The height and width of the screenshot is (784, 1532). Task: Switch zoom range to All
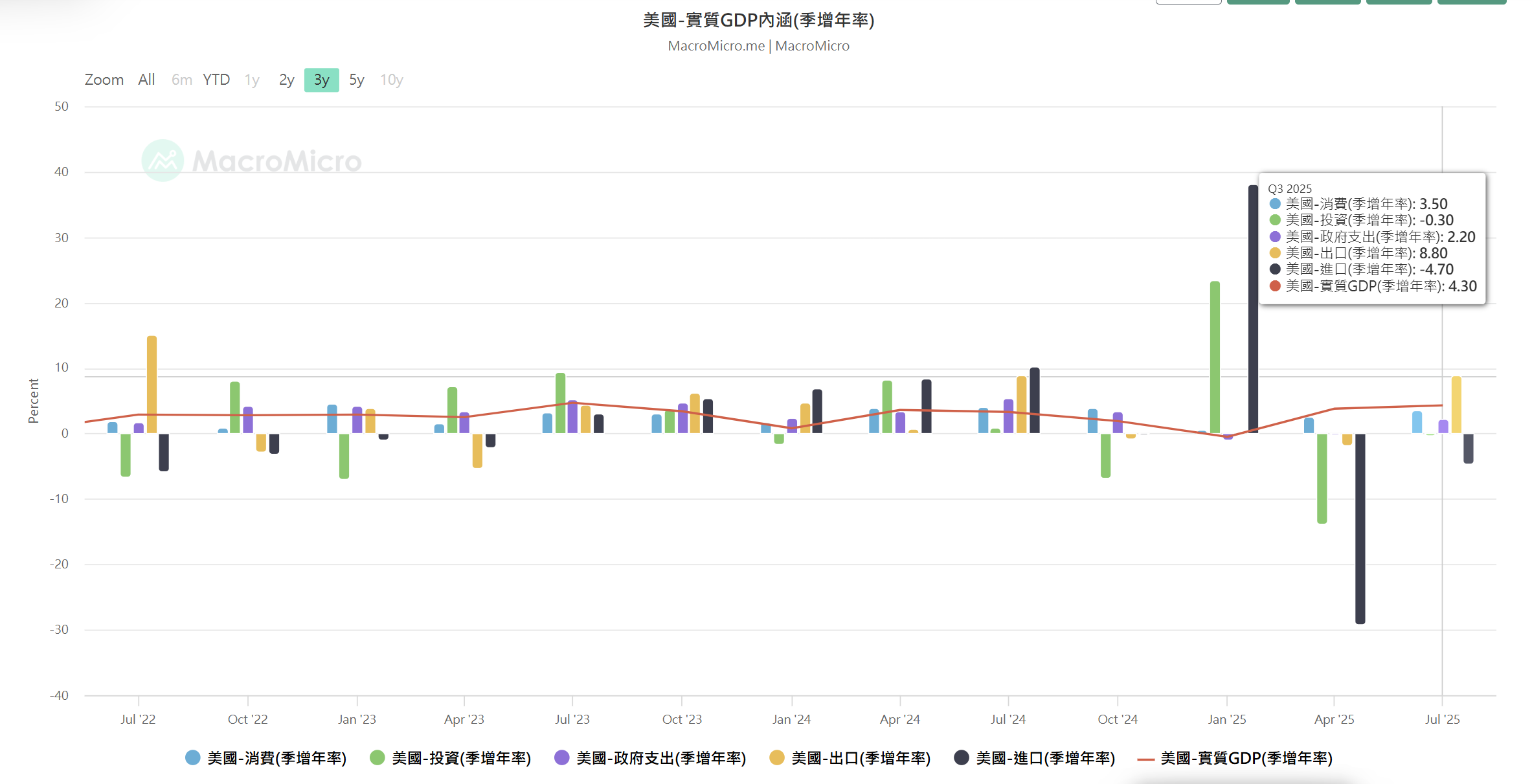pyautogui.click(x=146, y=80)
